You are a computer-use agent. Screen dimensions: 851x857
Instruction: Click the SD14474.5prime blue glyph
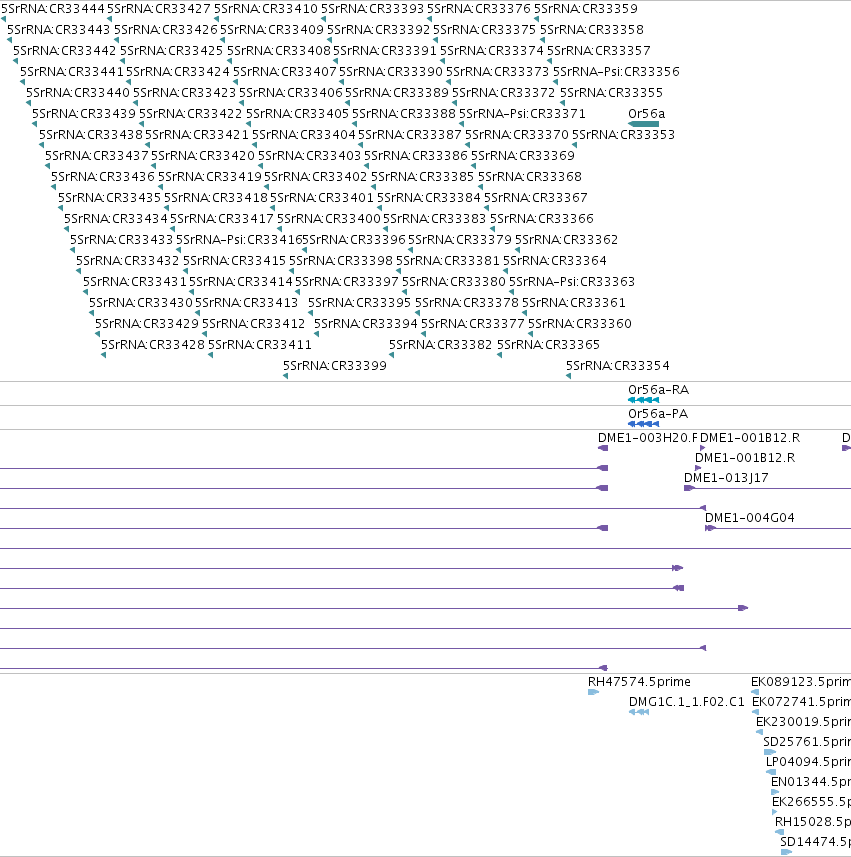point(787,852)
